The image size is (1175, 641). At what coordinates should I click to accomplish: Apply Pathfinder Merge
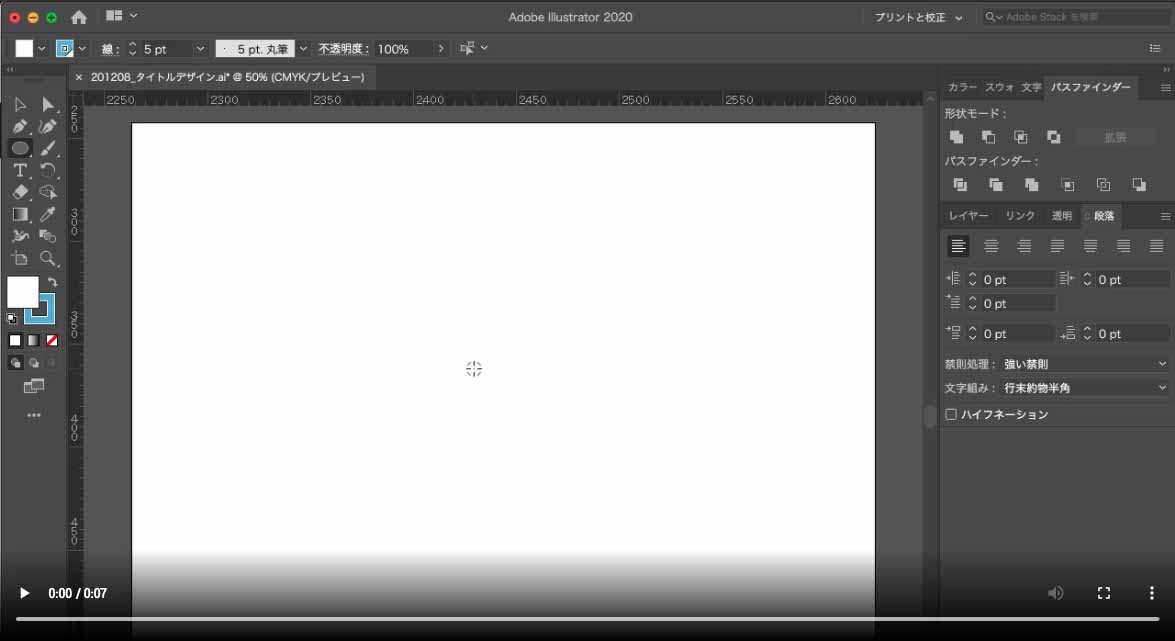tap(1032, 184)
